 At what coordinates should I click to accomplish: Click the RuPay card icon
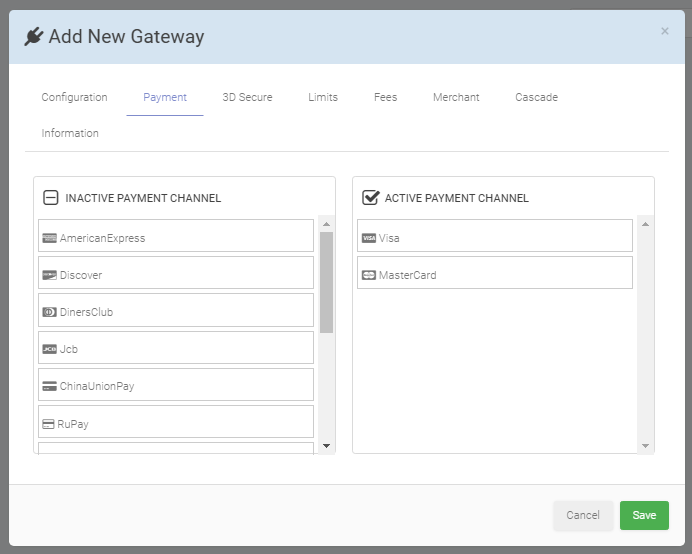48,424
